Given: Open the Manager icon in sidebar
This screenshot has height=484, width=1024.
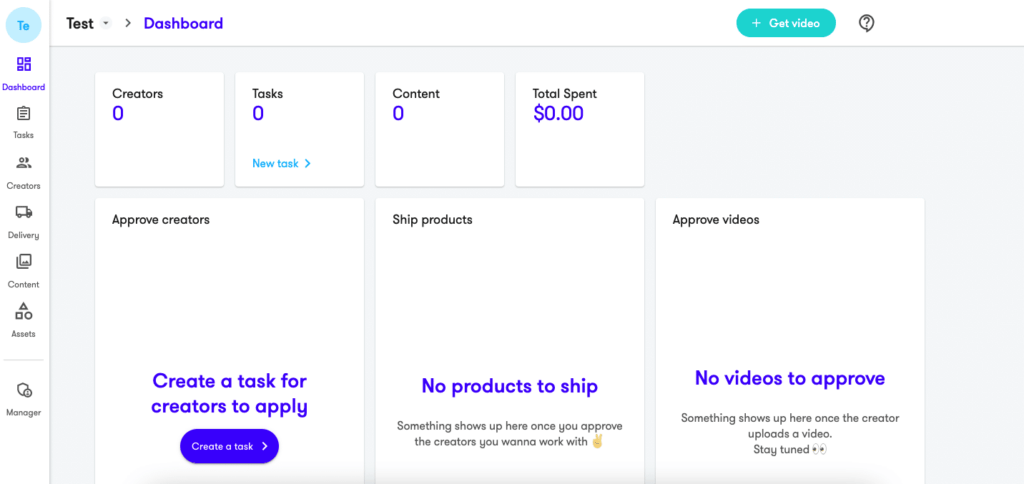Looking at the screenshot, I should pos(24,391).
